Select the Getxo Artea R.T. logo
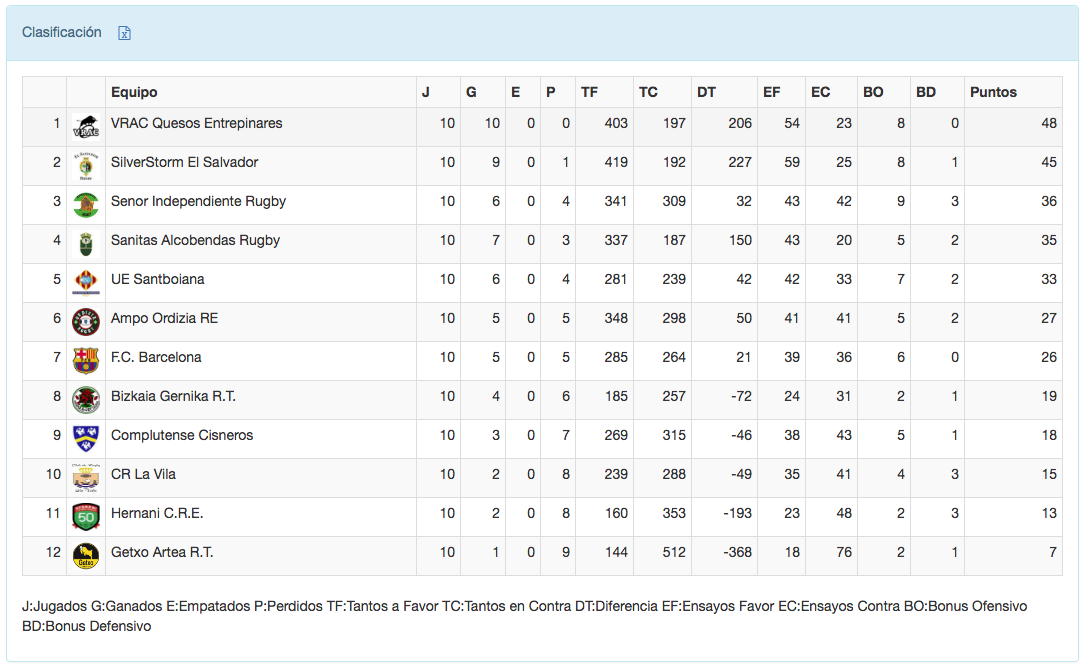The image size is (1085, 668). (86, 556)
